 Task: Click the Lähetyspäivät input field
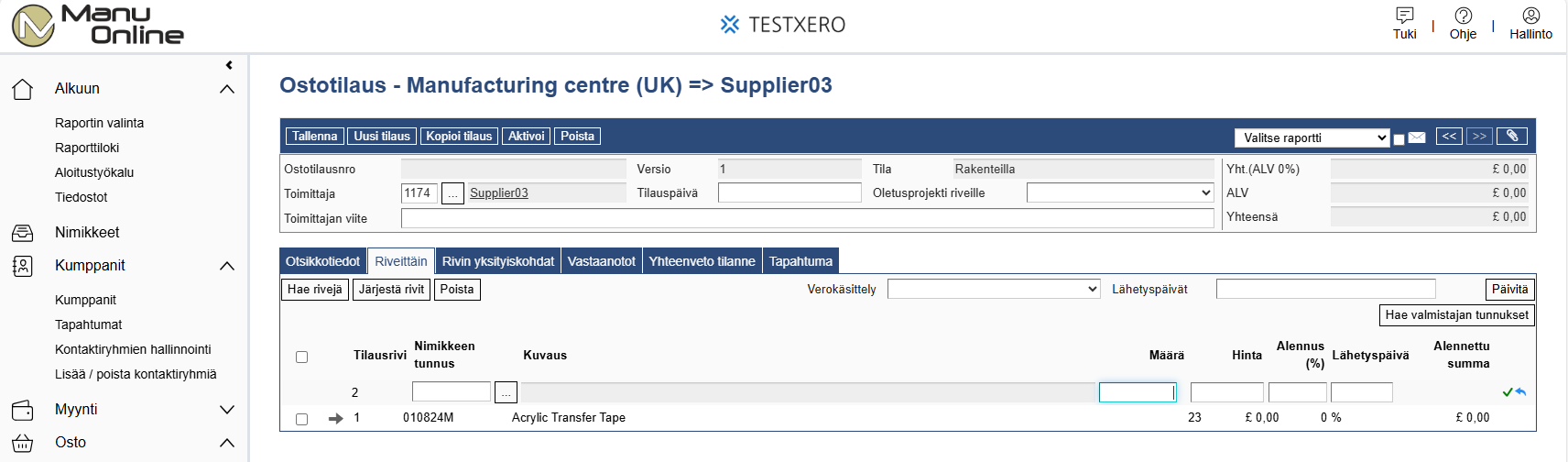pyautogui.click(x=1325, y=290)
